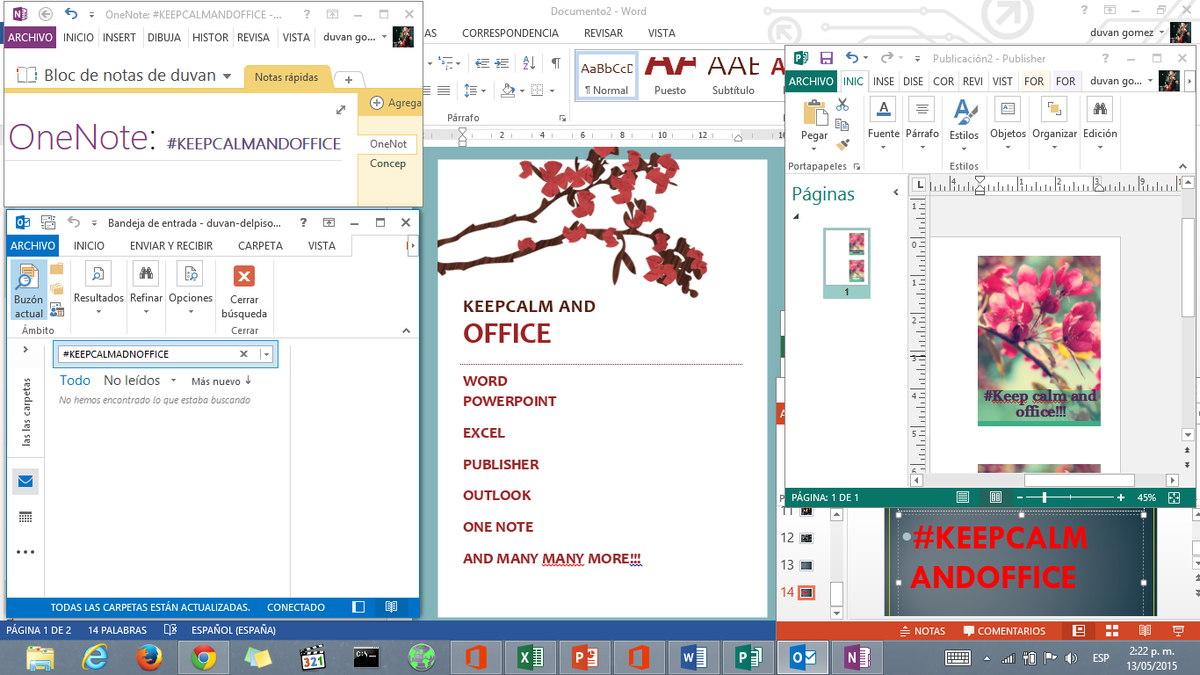
Task: Open the CARPETA tab in Outlook
Action: point(260,246)
